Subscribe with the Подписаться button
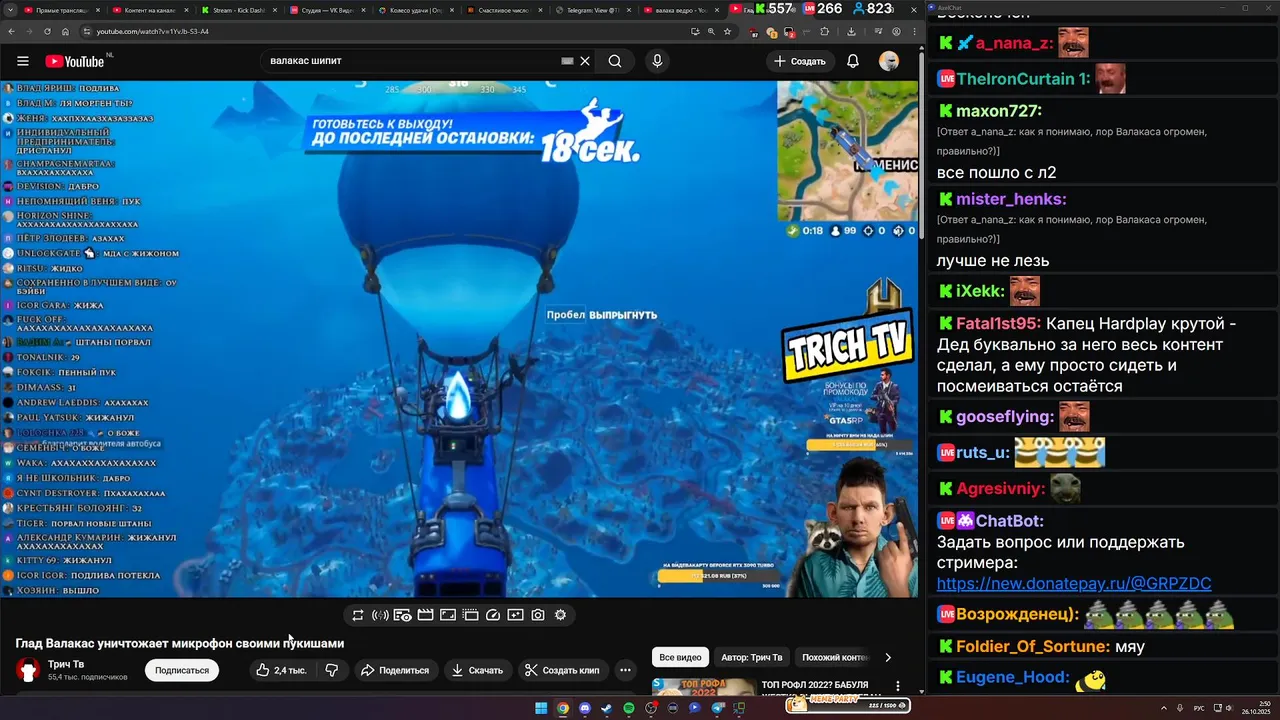This screenshot has width=1280, height=720. coord(182,670)
